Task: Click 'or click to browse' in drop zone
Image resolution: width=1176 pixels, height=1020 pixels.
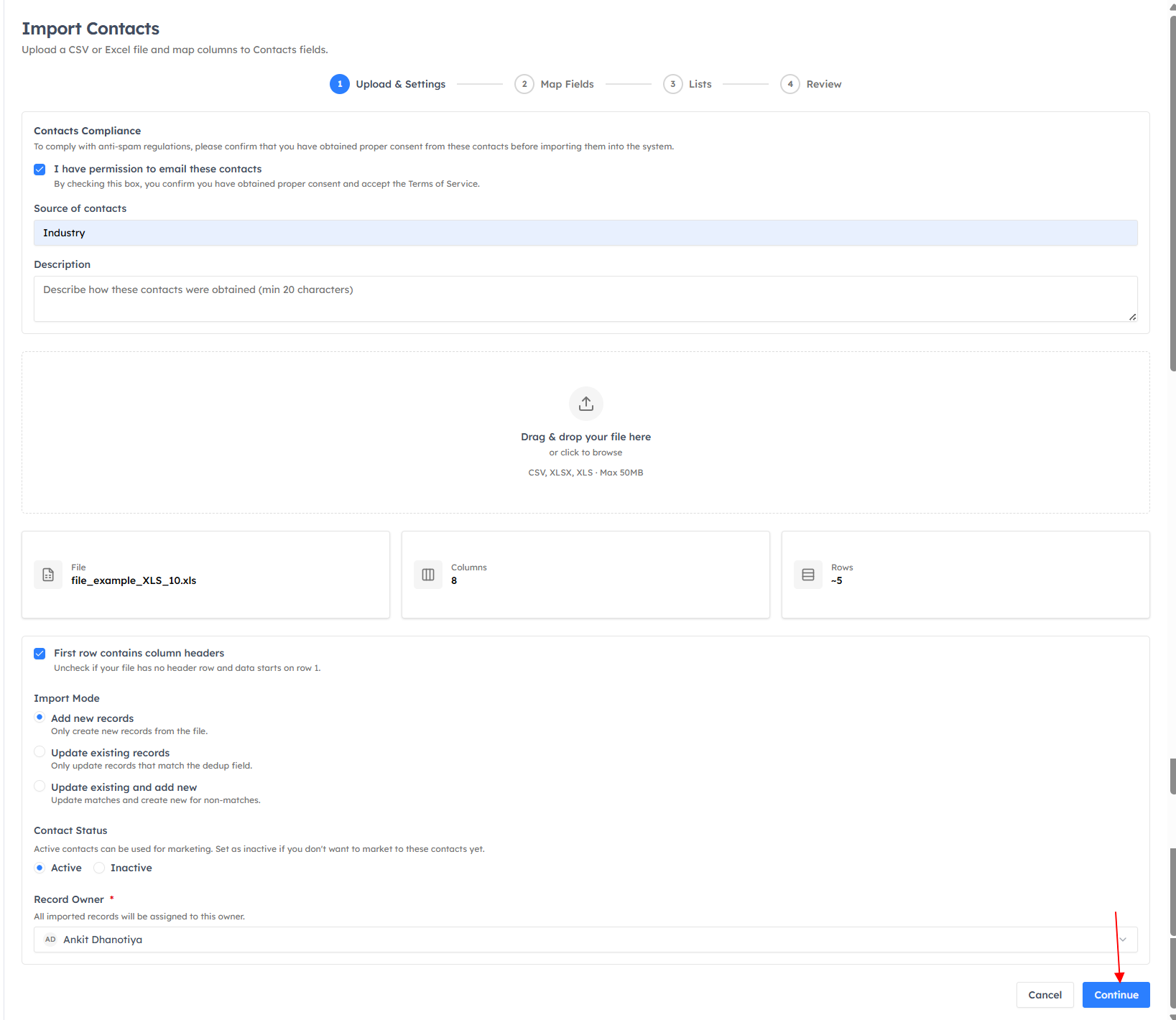Action: pos(585,453)
